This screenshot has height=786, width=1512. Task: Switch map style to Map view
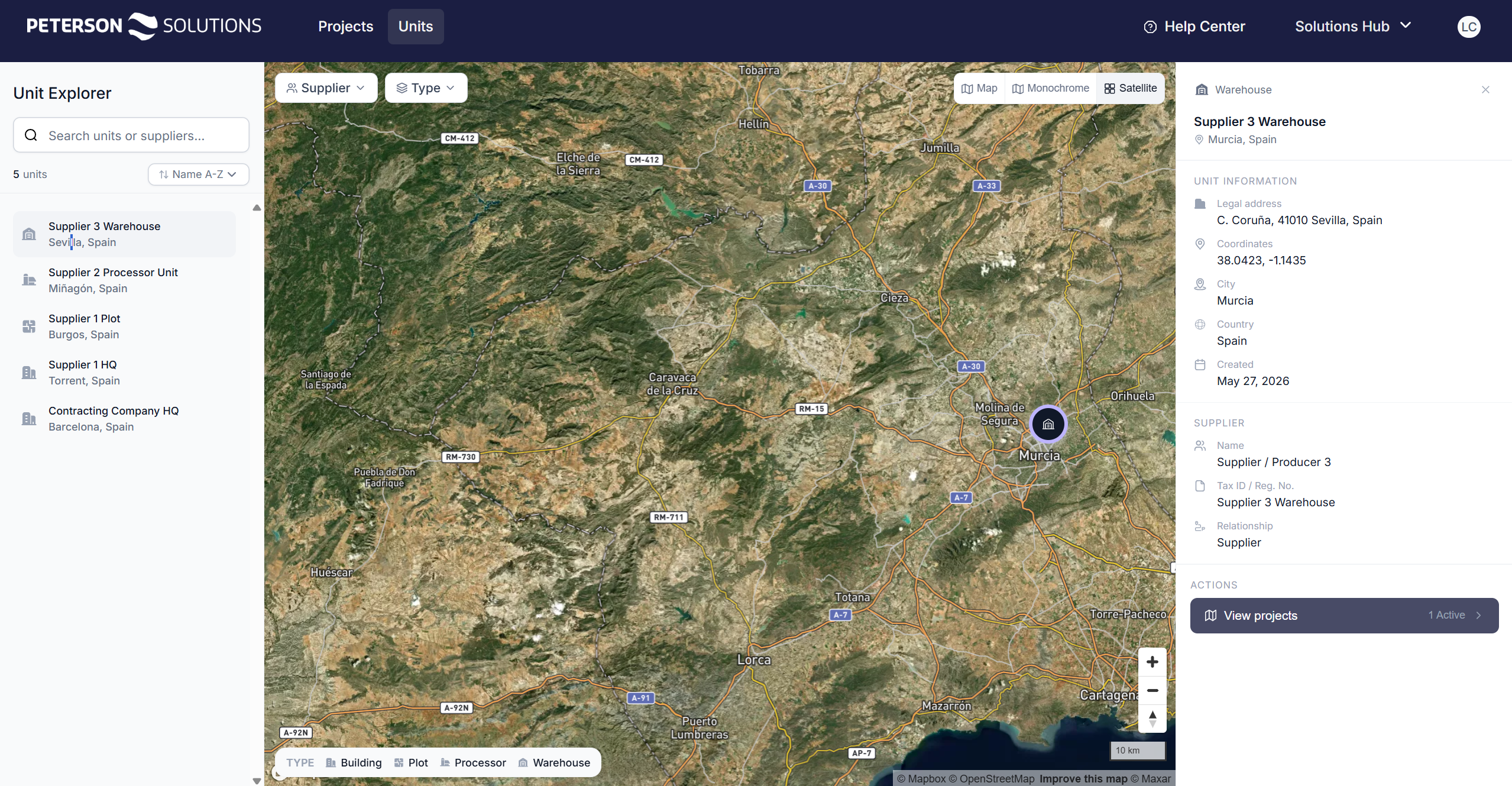(979, 88)
